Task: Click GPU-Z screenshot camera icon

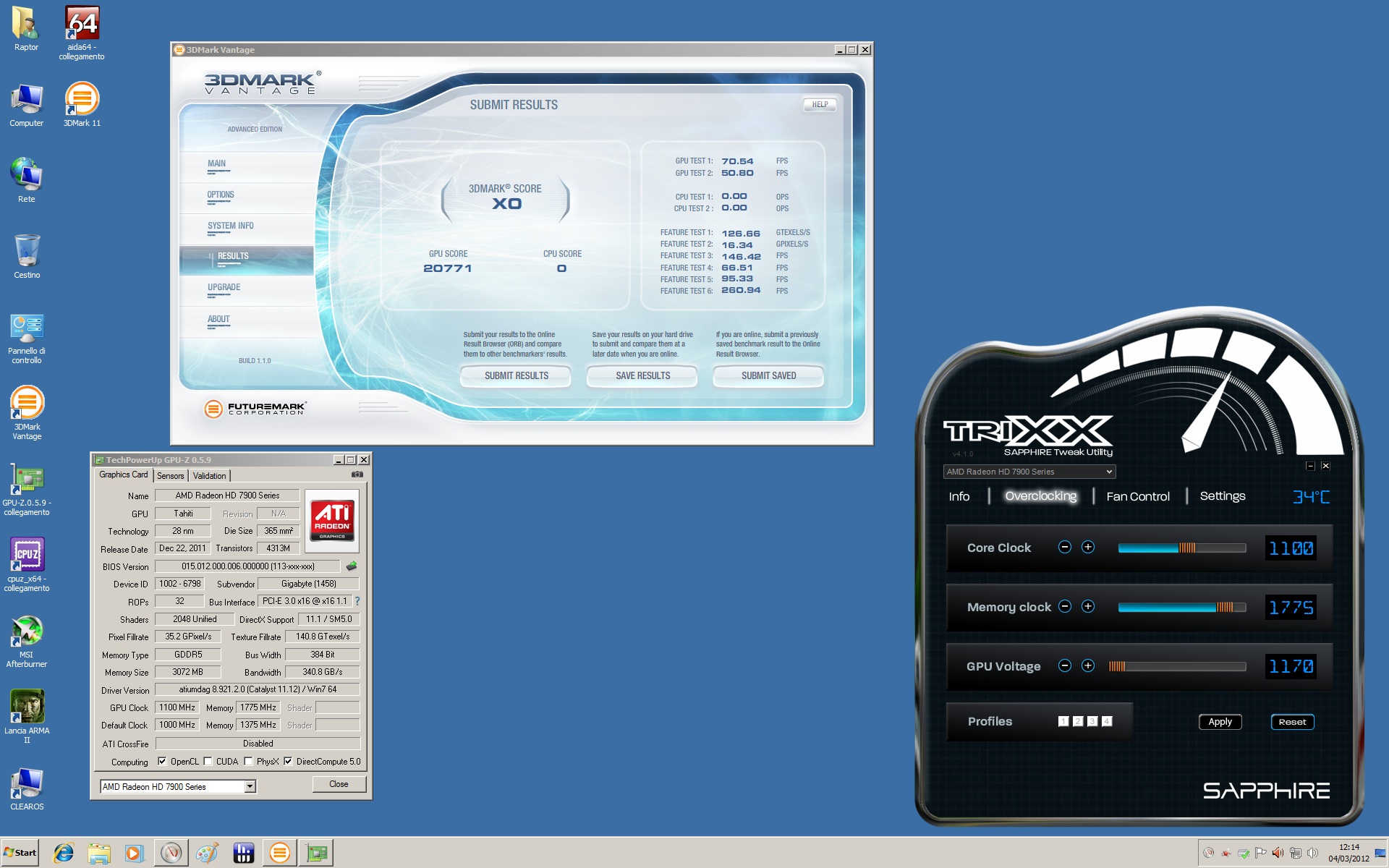Action: tap(357, 475)
